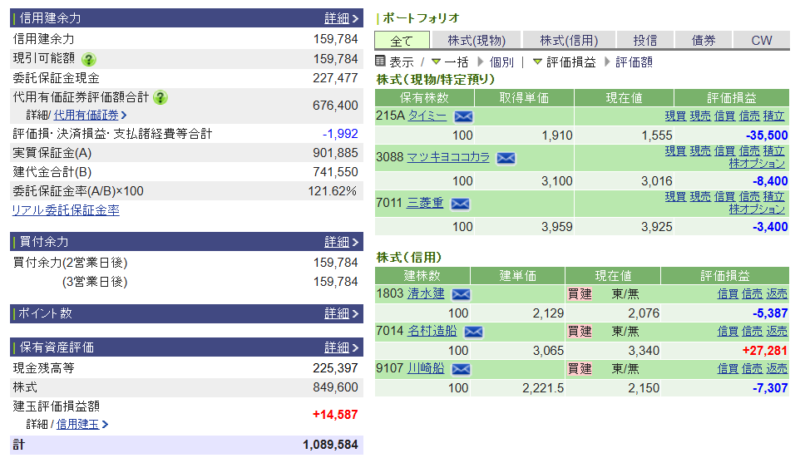Switch display to 評価額 view
Image resolution: width=800 pixels, height=458 pixels.
pos(634,62)
